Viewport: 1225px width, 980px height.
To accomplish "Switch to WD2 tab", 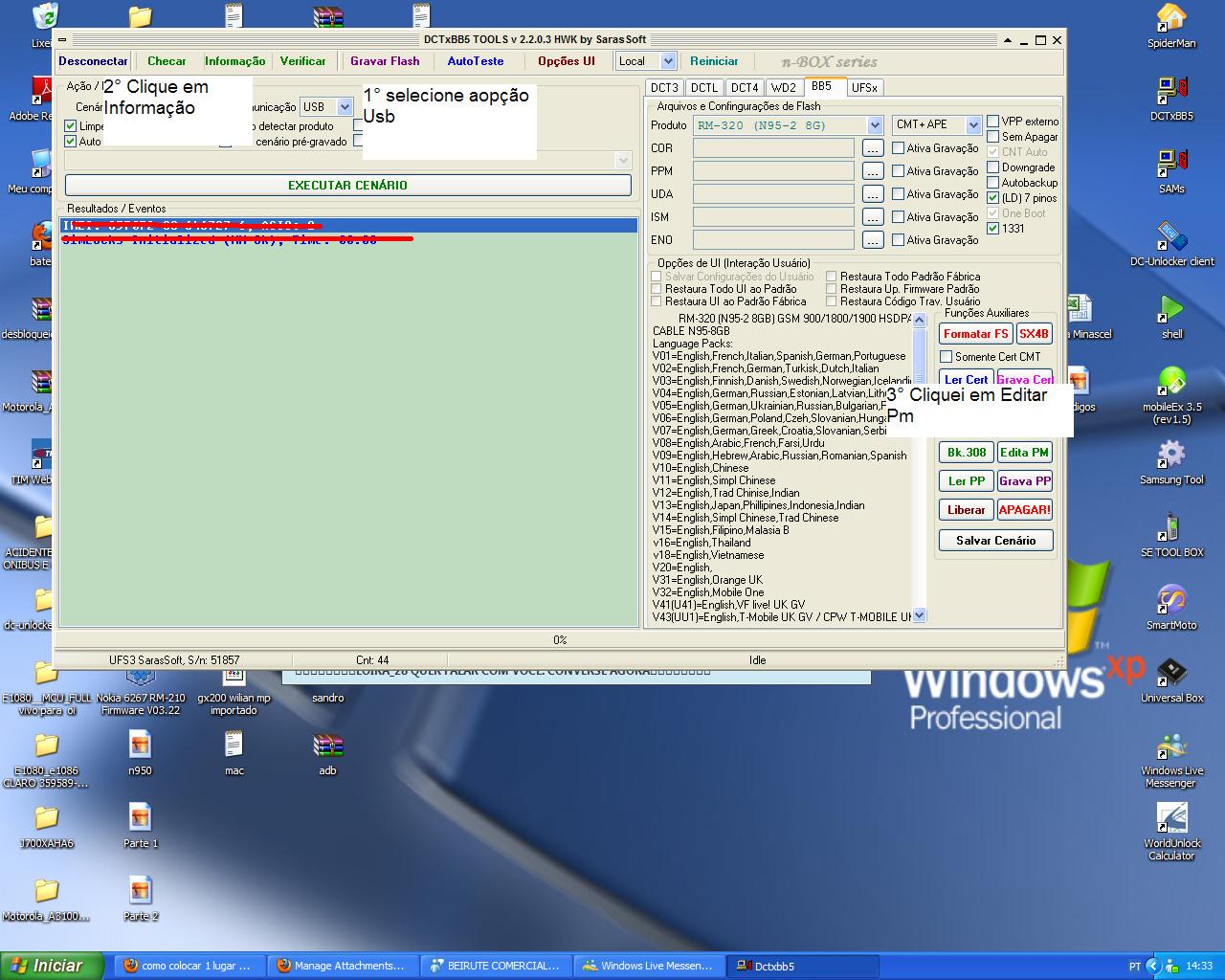I will (784, 88).
